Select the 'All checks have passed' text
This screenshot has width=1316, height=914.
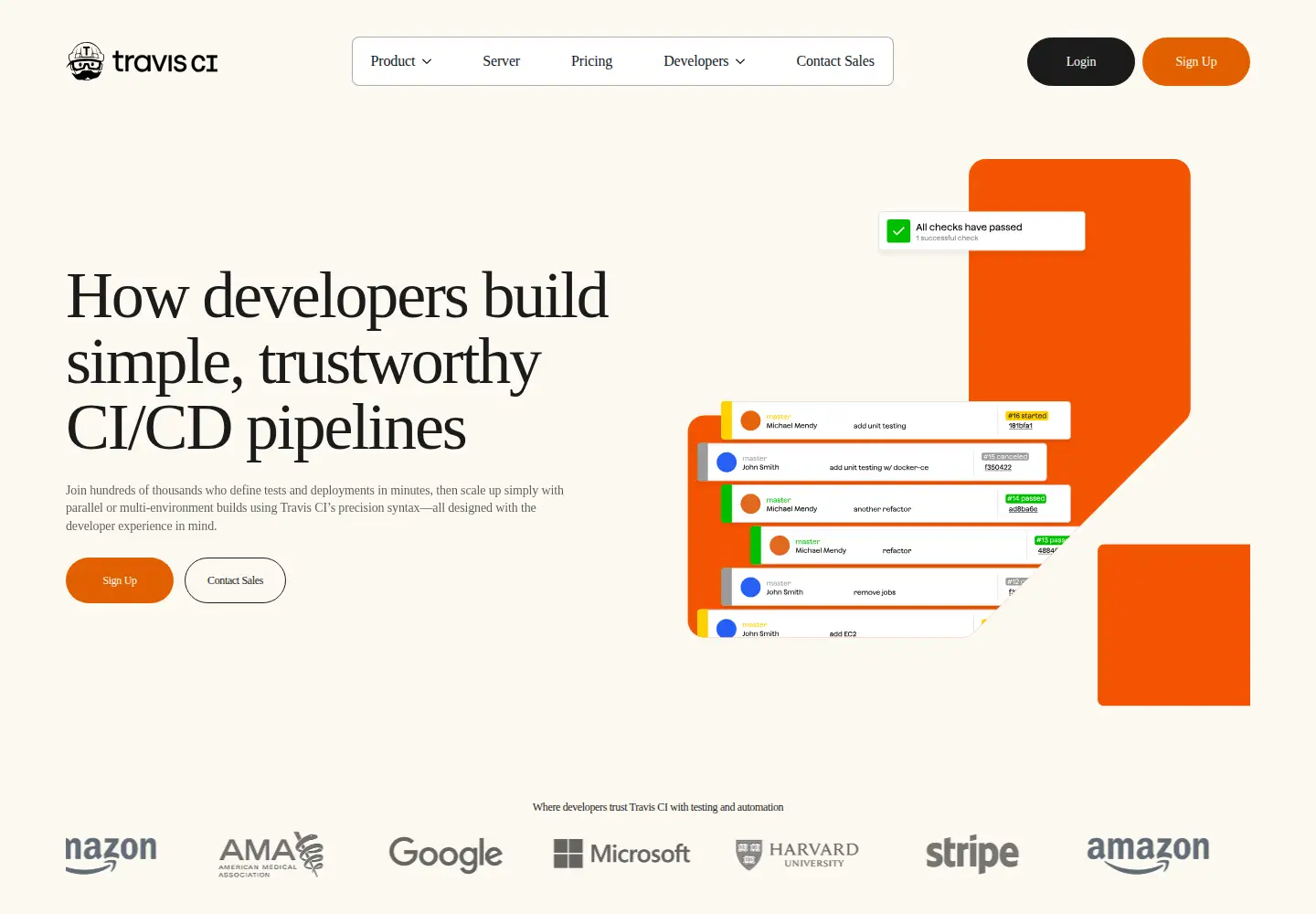[x=969, y=227]
